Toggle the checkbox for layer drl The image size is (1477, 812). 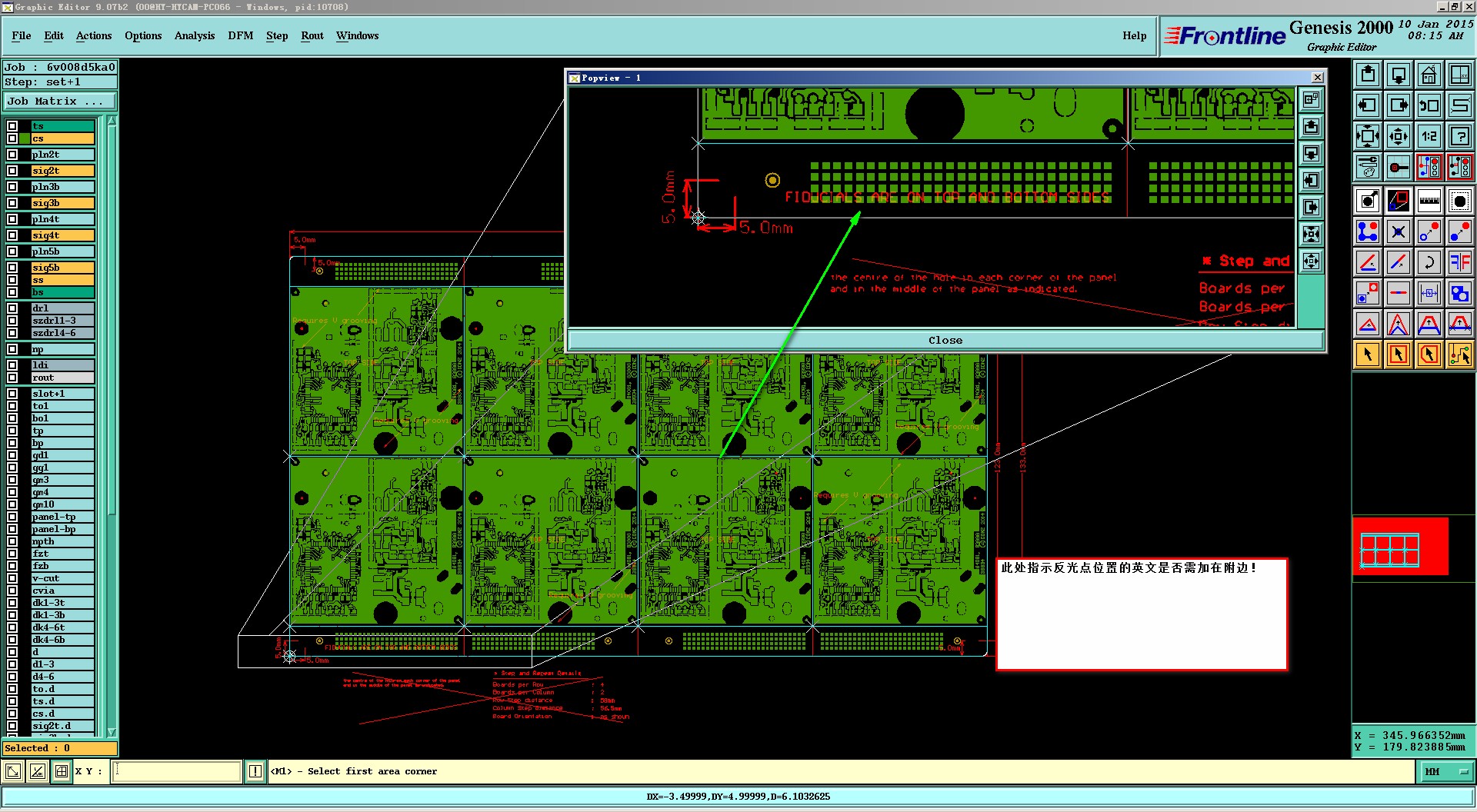pyautogui.click(x=12, y=308)
